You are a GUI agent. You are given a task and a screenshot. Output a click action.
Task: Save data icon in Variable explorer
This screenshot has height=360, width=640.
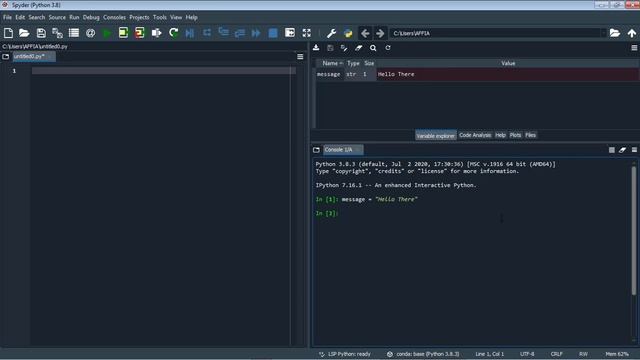(x=330, y=48)
